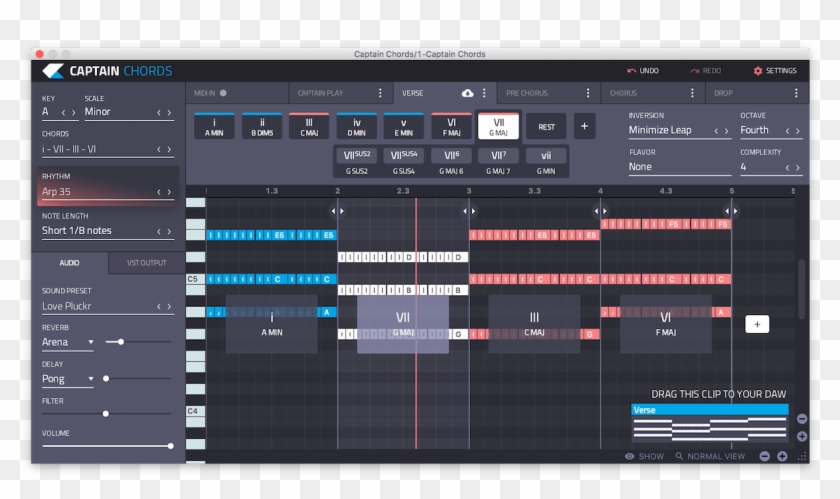
Task: Select the next key with right arrow
Action: coord(73,113)
